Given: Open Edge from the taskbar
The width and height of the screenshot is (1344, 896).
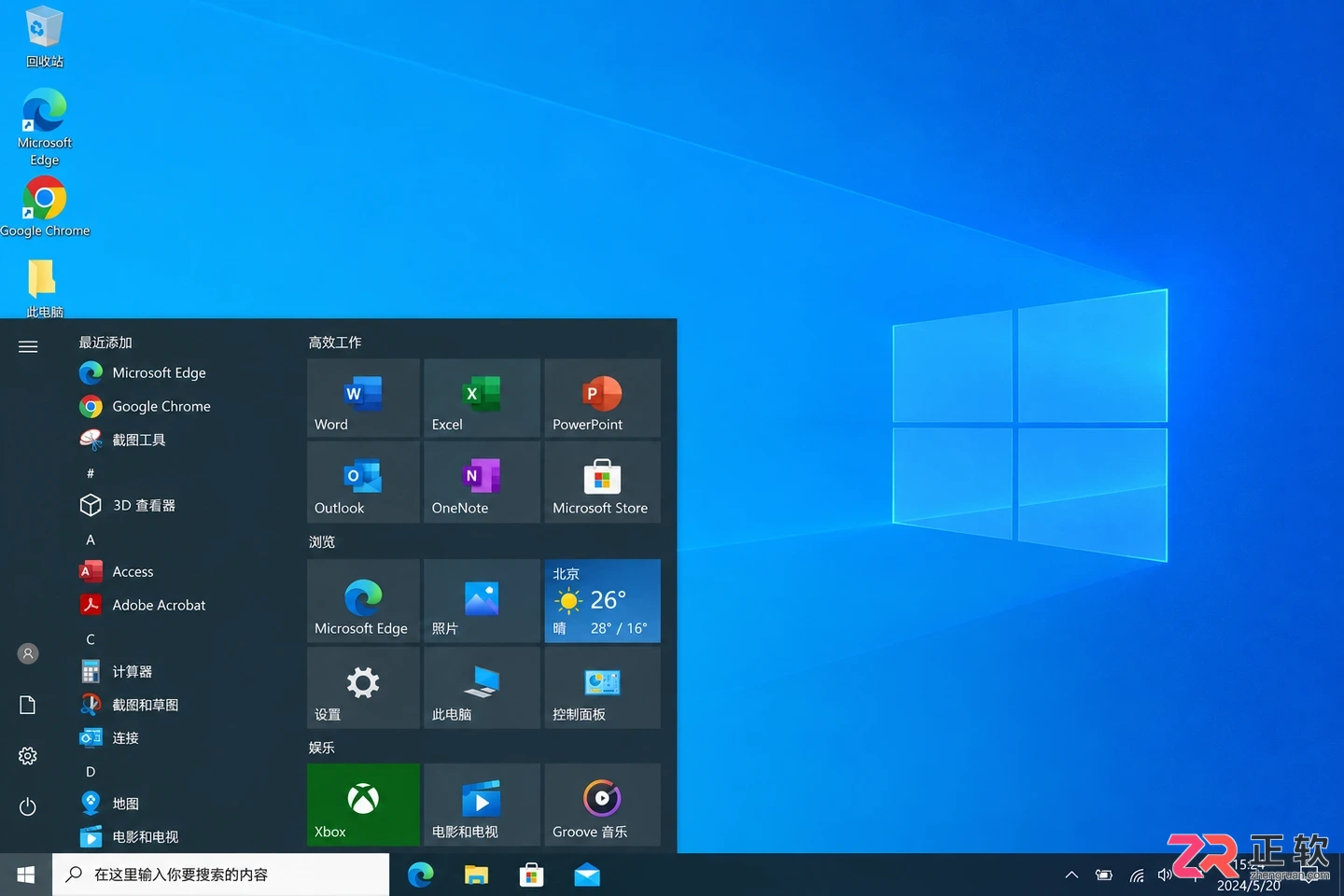Looking at the screenshot, I should coord(421,875).
